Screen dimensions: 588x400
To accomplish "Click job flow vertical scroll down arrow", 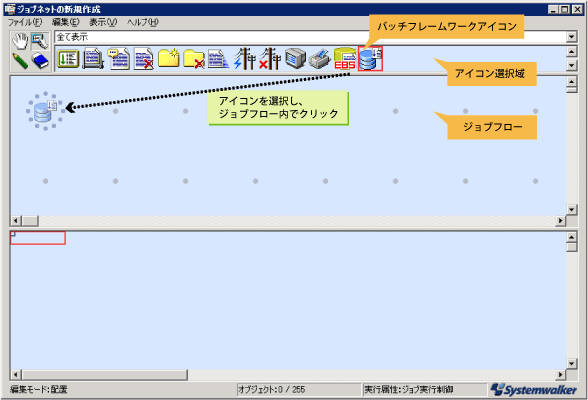I will [x=572, y=210].
